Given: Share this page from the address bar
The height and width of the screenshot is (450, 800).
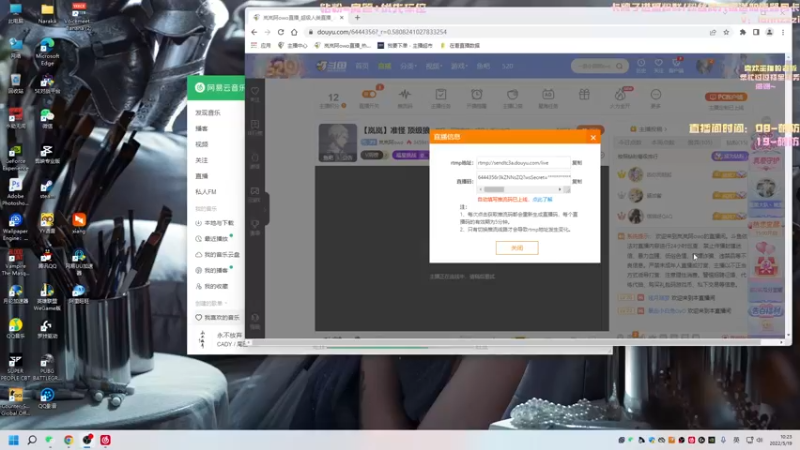Looking at the screenshot, I should (x=713, y=32).
